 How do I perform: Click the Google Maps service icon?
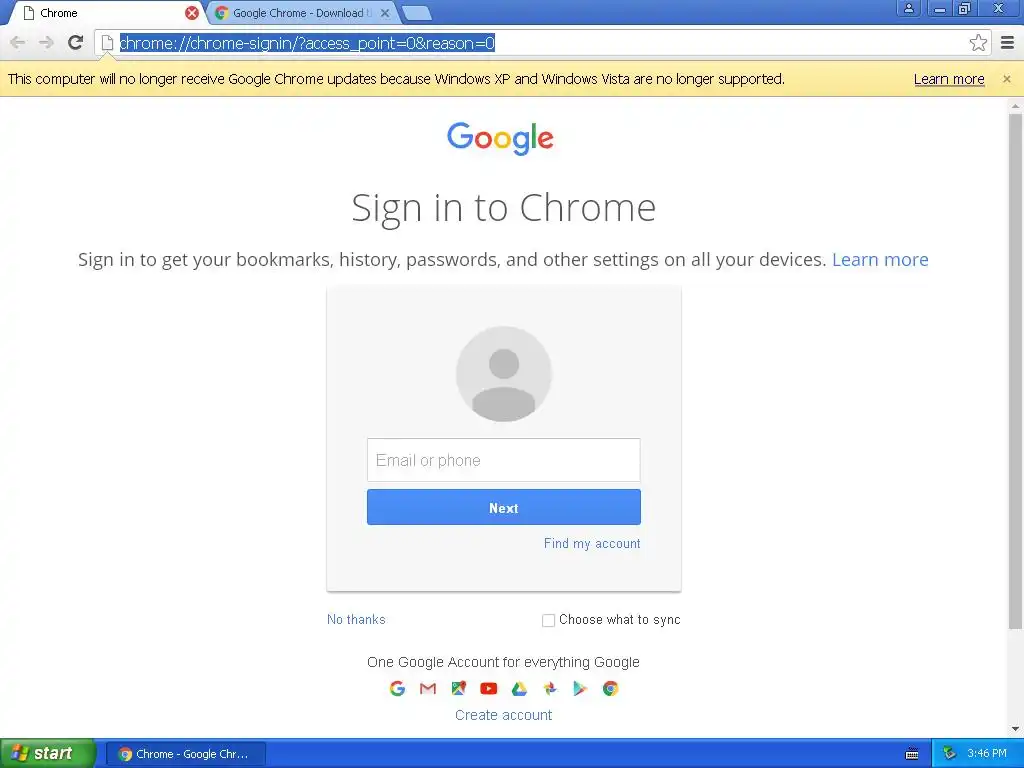coord(458,688)
